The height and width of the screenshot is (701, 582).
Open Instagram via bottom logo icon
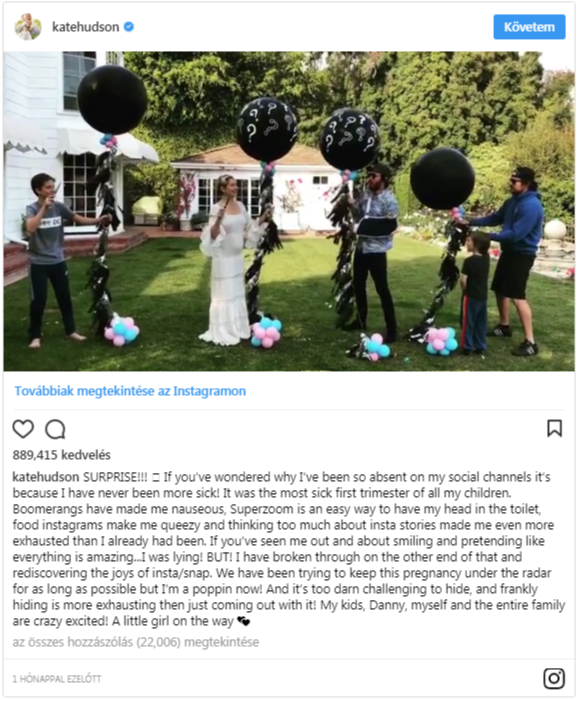(554, 678)
